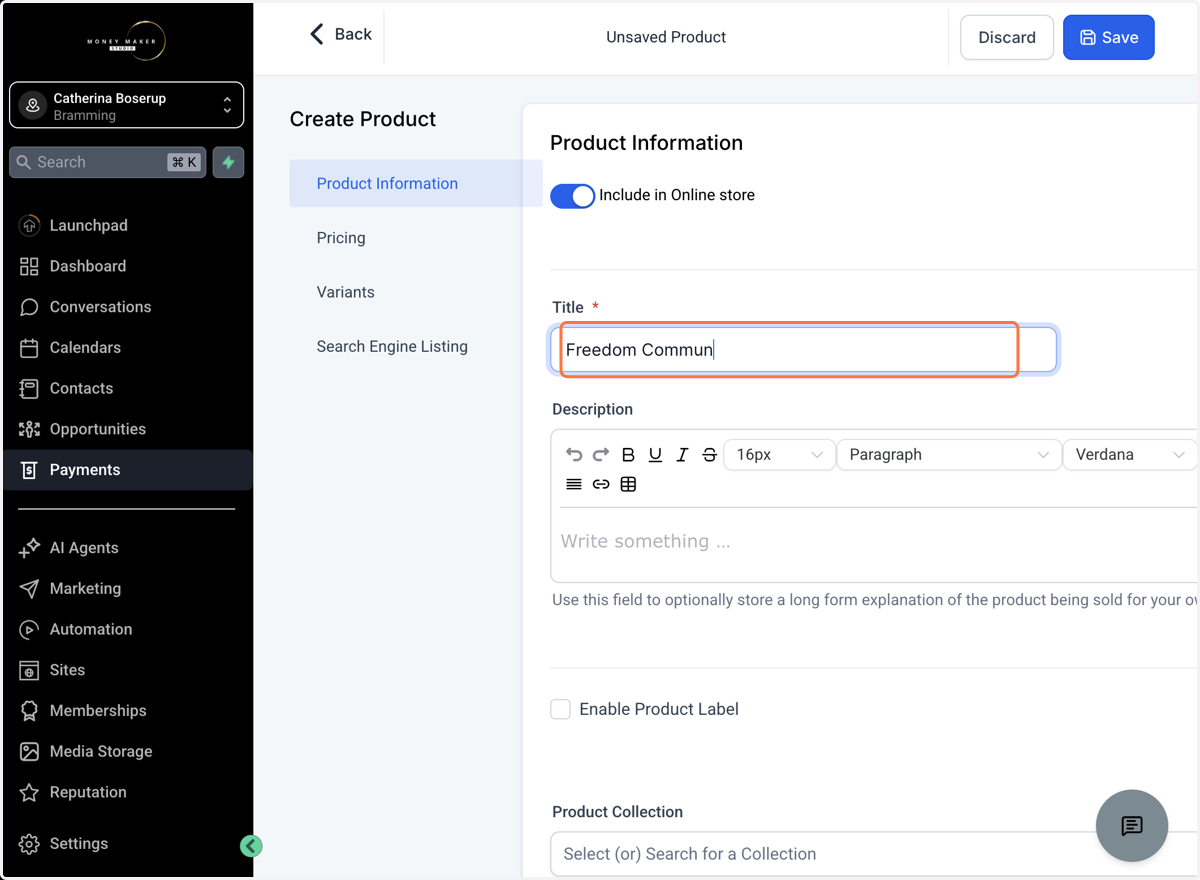Image resolution: width=1200 pixels, height=880 pixels.
Task: Open the Verdana font family dropdown
Action: coord(1130,454)
